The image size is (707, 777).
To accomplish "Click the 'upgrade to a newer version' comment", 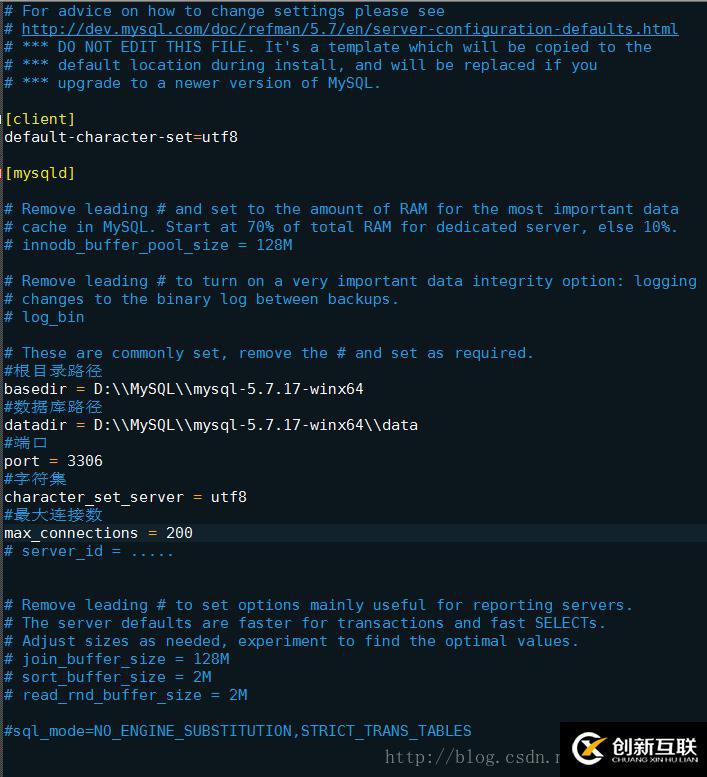I will pos(193,83).
